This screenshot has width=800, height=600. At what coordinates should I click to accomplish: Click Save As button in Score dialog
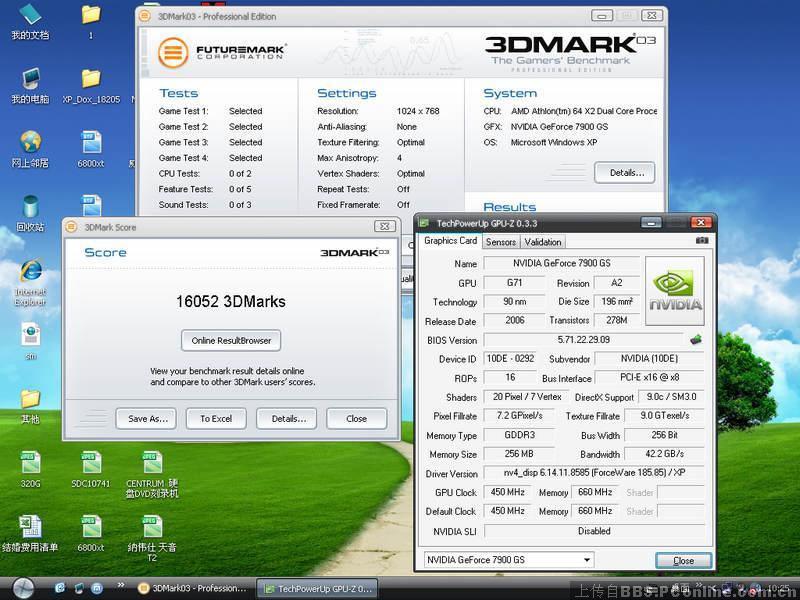point(147,418)
